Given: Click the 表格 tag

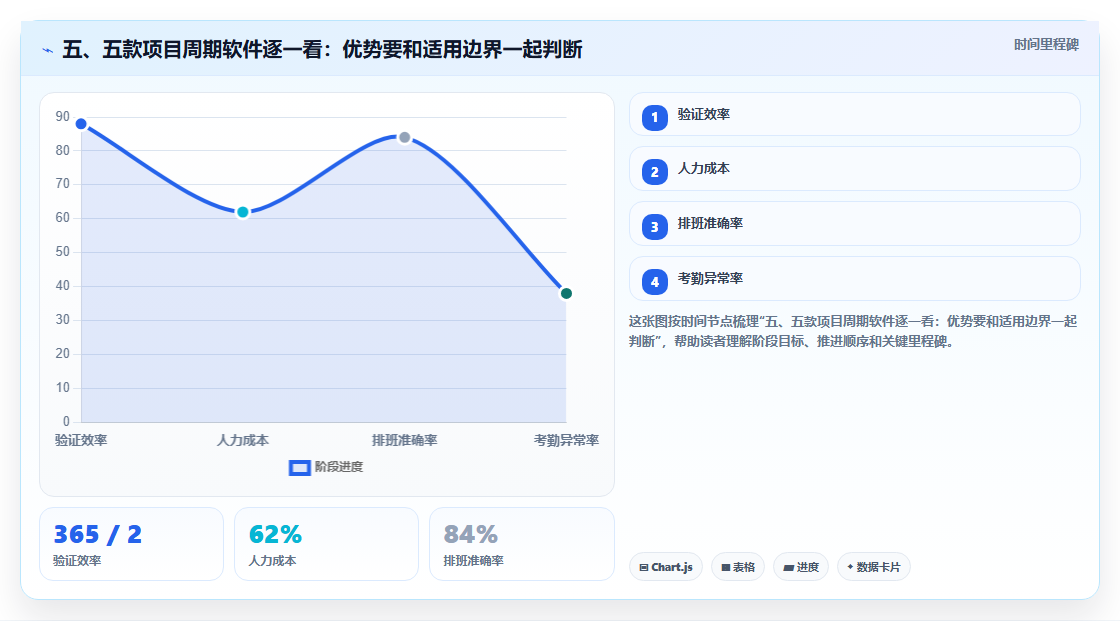Looking at the screenshot, I should point(738,567).
